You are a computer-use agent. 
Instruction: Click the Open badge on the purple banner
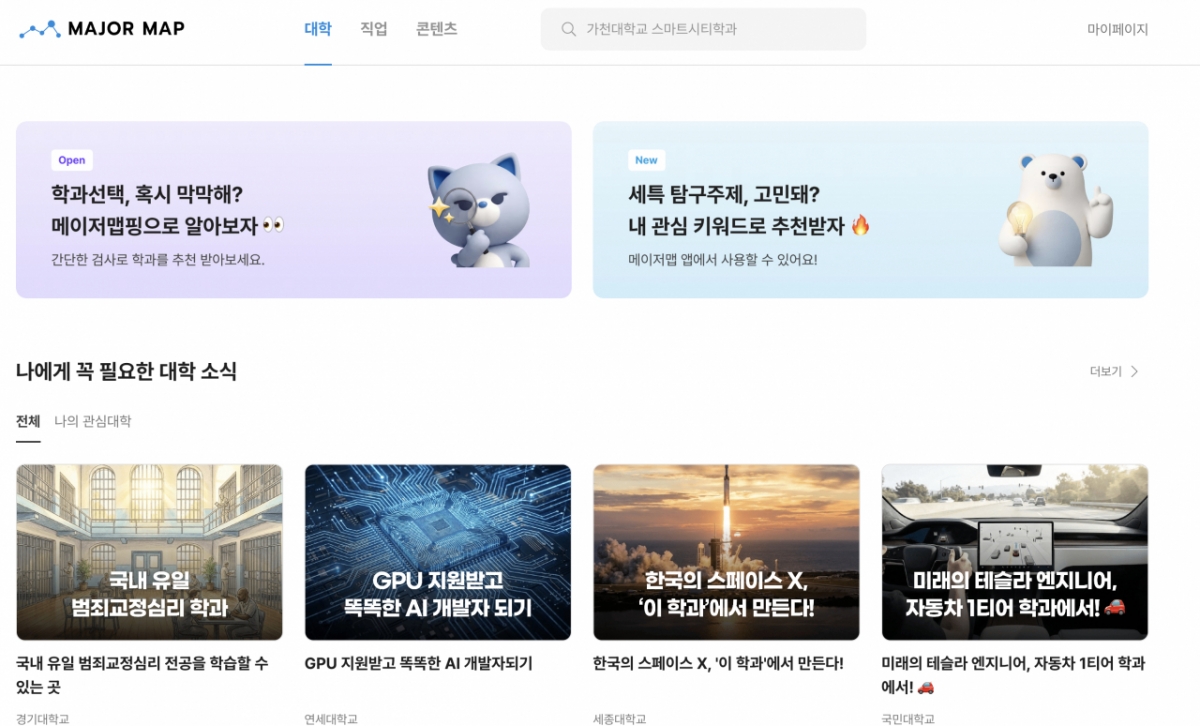(71, 160)
